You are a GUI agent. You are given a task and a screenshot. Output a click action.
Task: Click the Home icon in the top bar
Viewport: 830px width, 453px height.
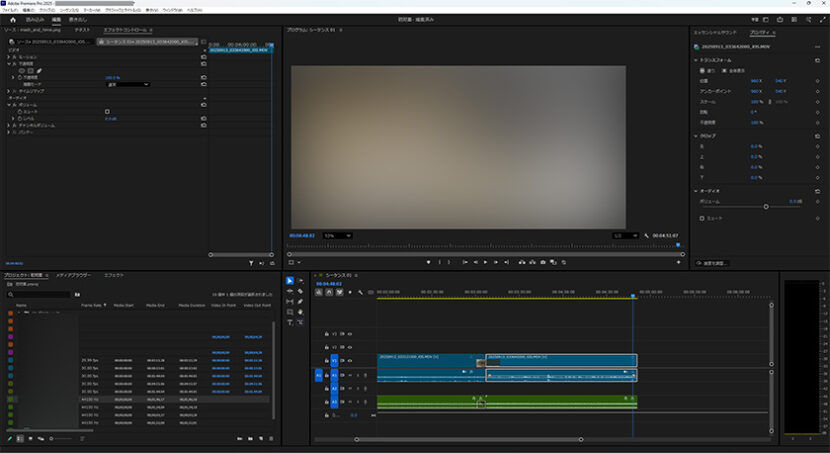(11, 19)
